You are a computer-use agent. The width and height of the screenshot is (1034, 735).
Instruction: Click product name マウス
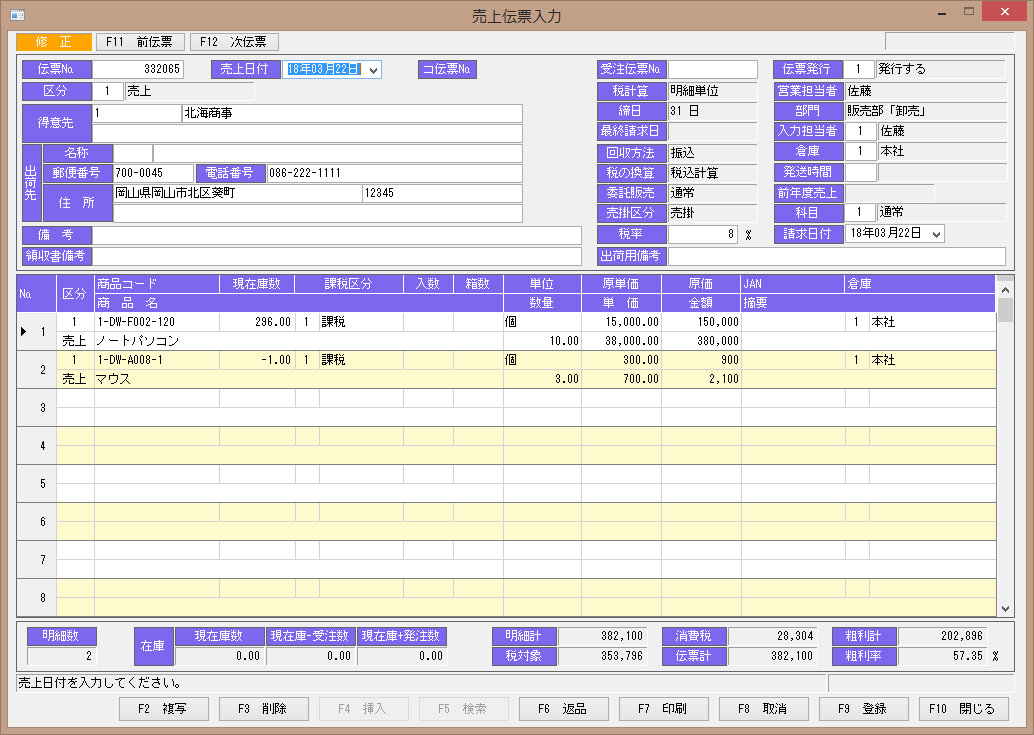tap(113, 379)
